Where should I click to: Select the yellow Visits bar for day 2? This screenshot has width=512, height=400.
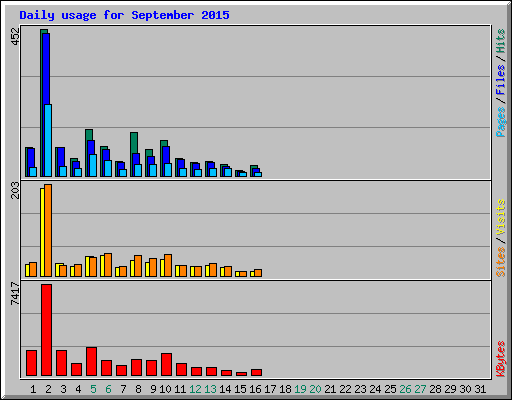(42, 232)
